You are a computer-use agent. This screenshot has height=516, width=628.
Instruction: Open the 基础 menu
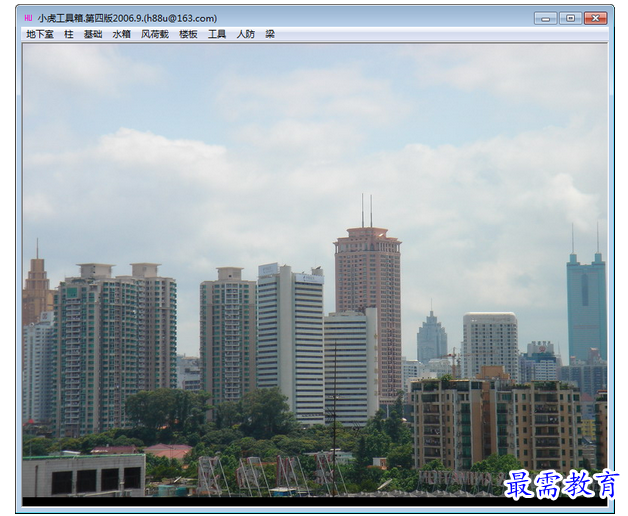tap(93, 34)
